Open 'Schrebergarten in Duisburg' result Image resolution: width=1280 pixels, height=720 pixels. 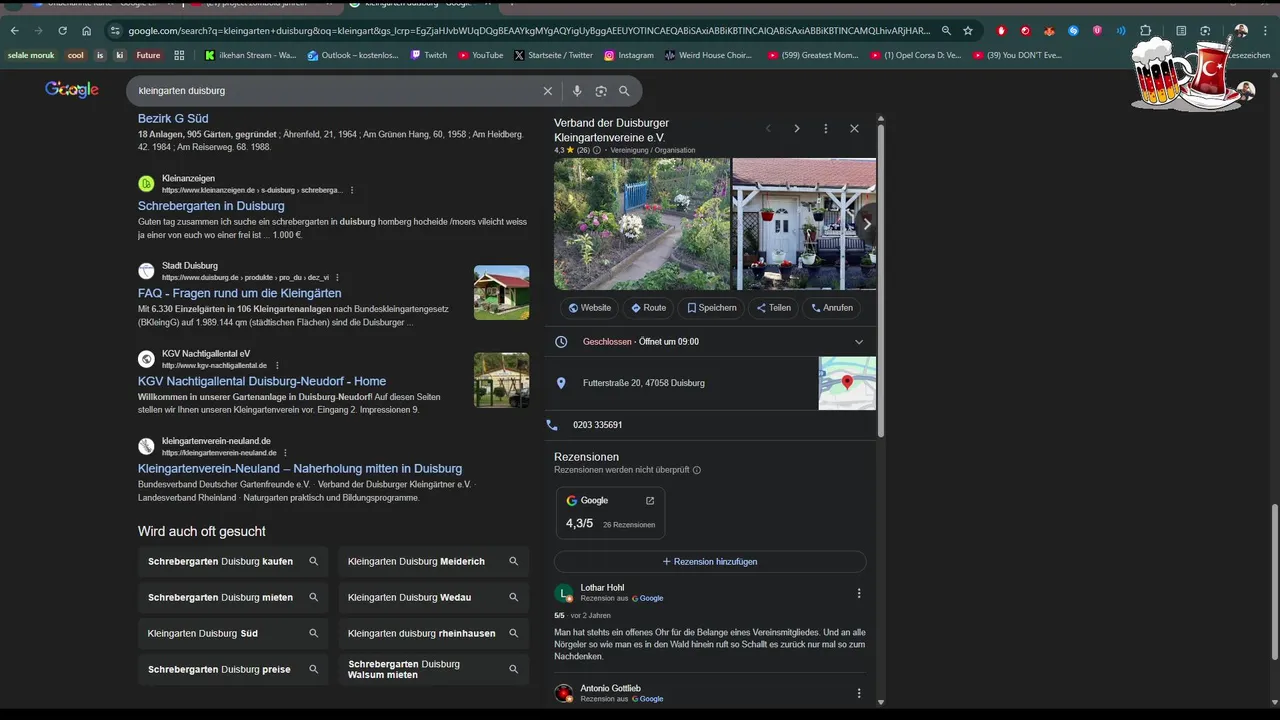pyautogui.click(x=211, y=206)
